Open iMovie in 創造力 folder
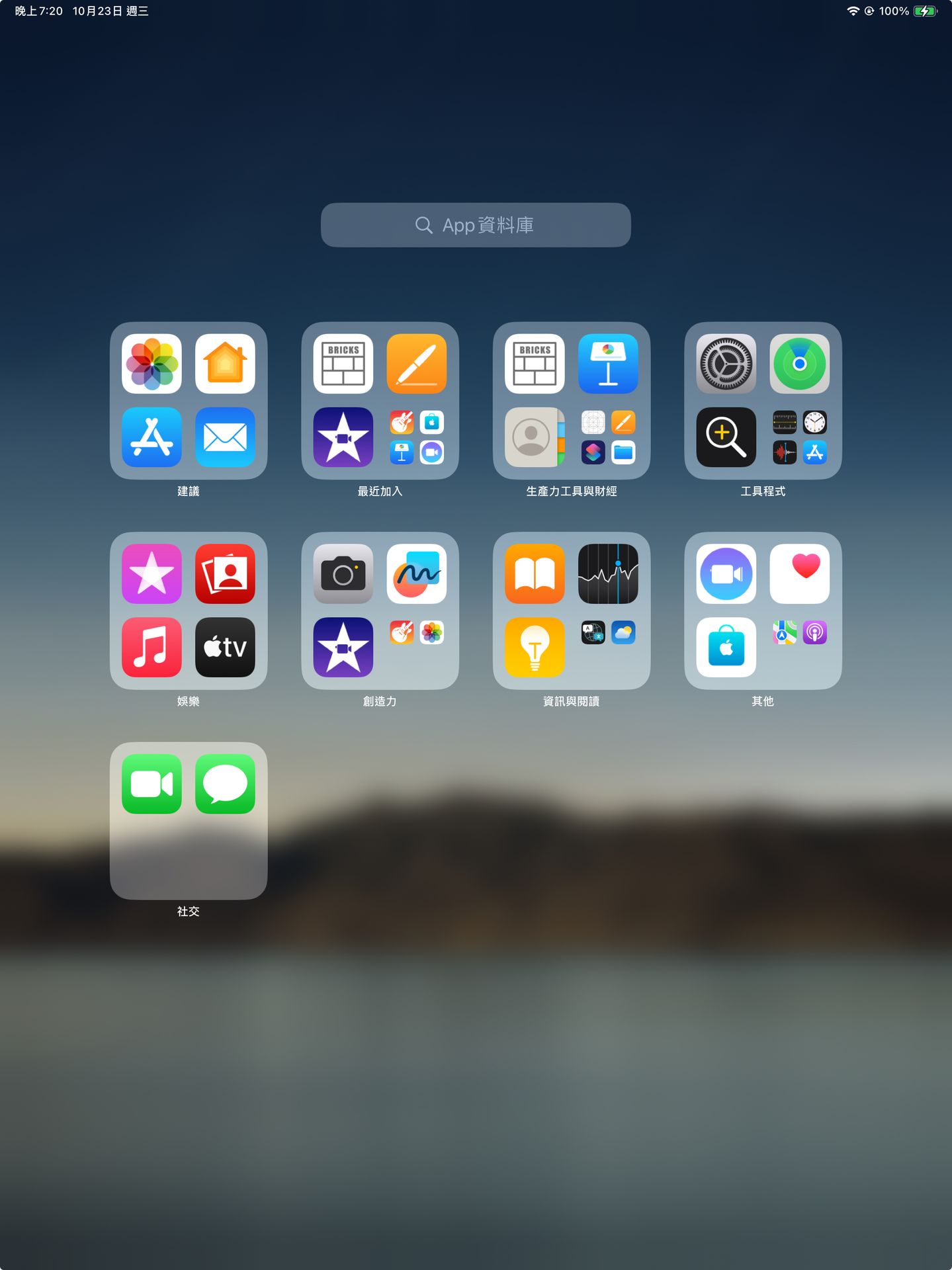The height and width of the screenshot is (1270, 952). click(x=343, y=648)
